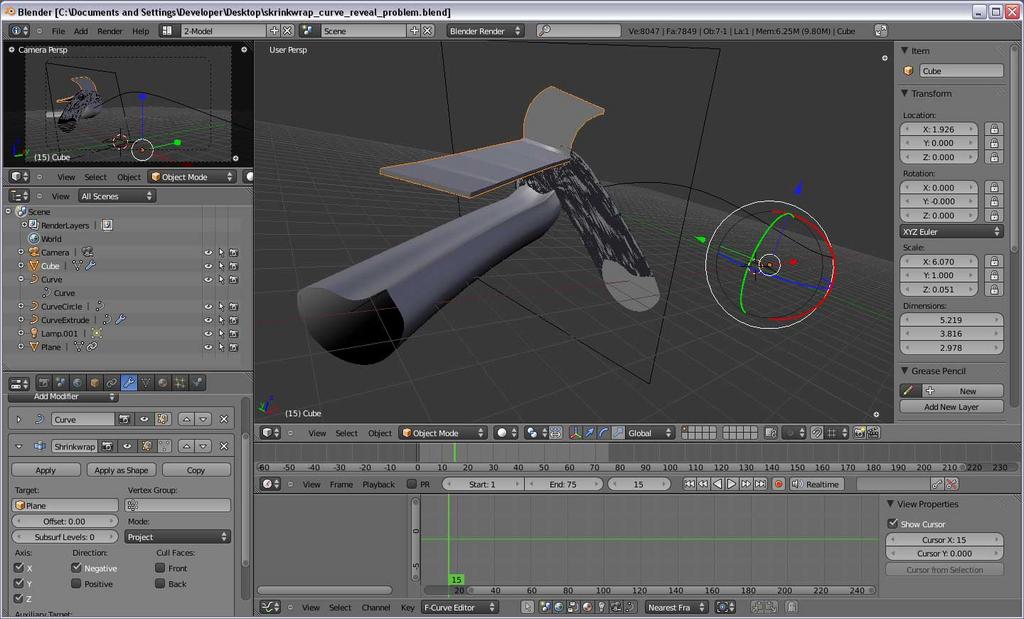Click the Copy modifier button
Screen dimensions: 1024x619
[196, 469]
